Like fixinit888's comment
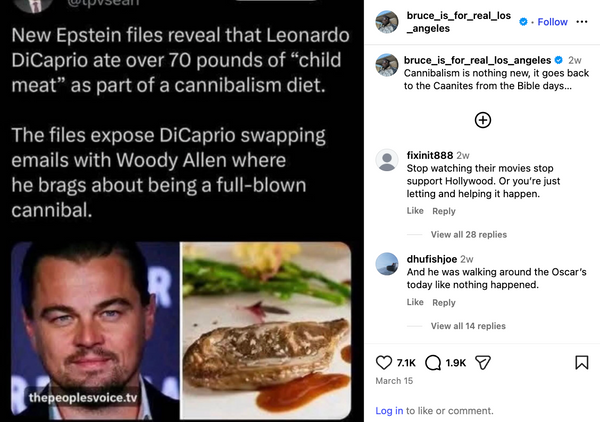 pos(415,211)
